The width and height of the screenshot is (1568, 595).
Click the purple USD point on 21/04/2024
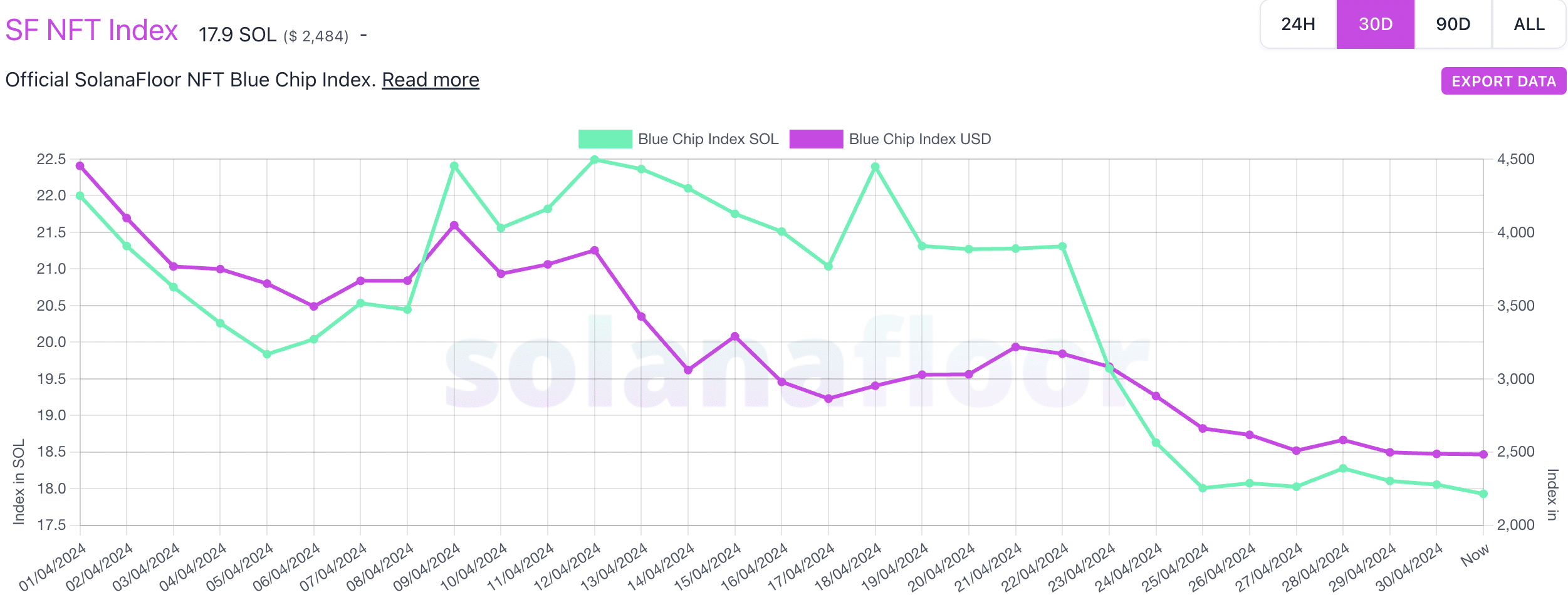[1016, 347]
